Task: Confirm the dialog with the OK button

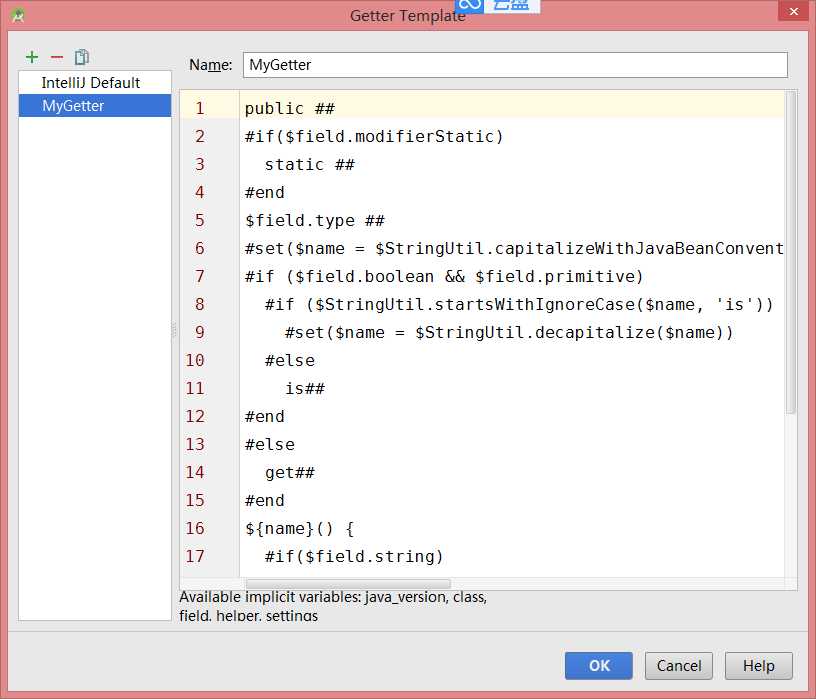Action: 598,666
